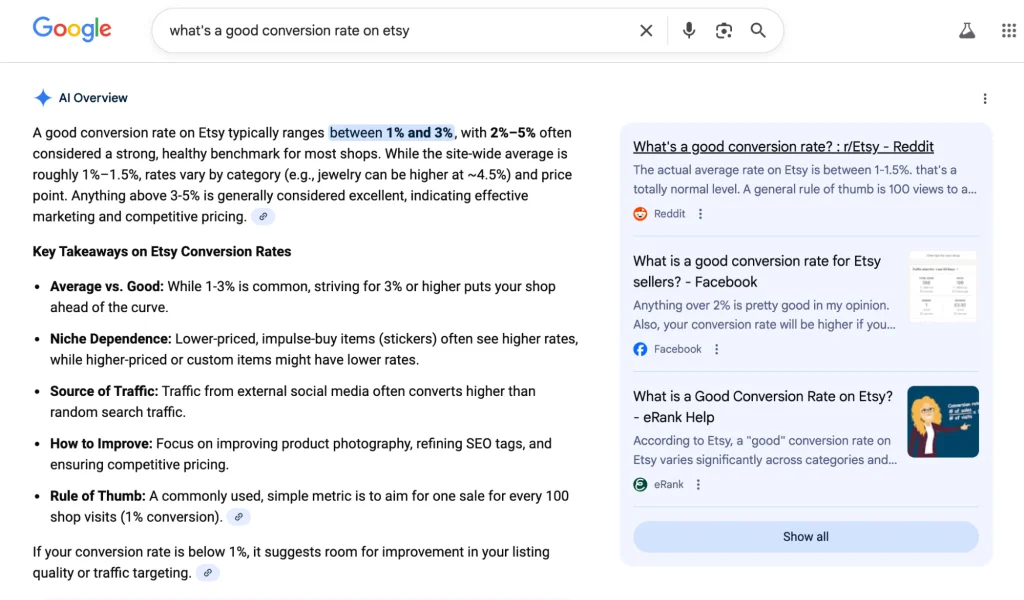Open citations via link icon after first paragraph
1024x600 pixels.
point(263,216)
